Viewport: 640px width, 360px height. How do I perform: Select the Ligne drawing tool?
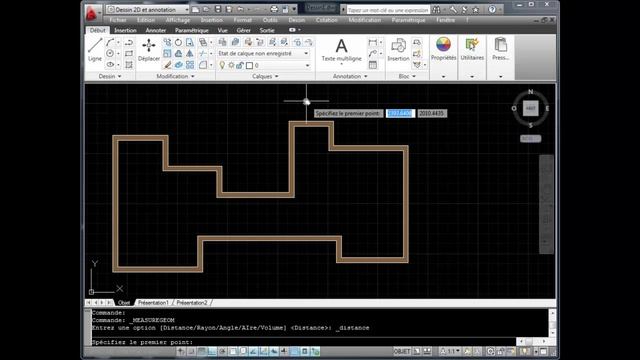tap(95, 50)
